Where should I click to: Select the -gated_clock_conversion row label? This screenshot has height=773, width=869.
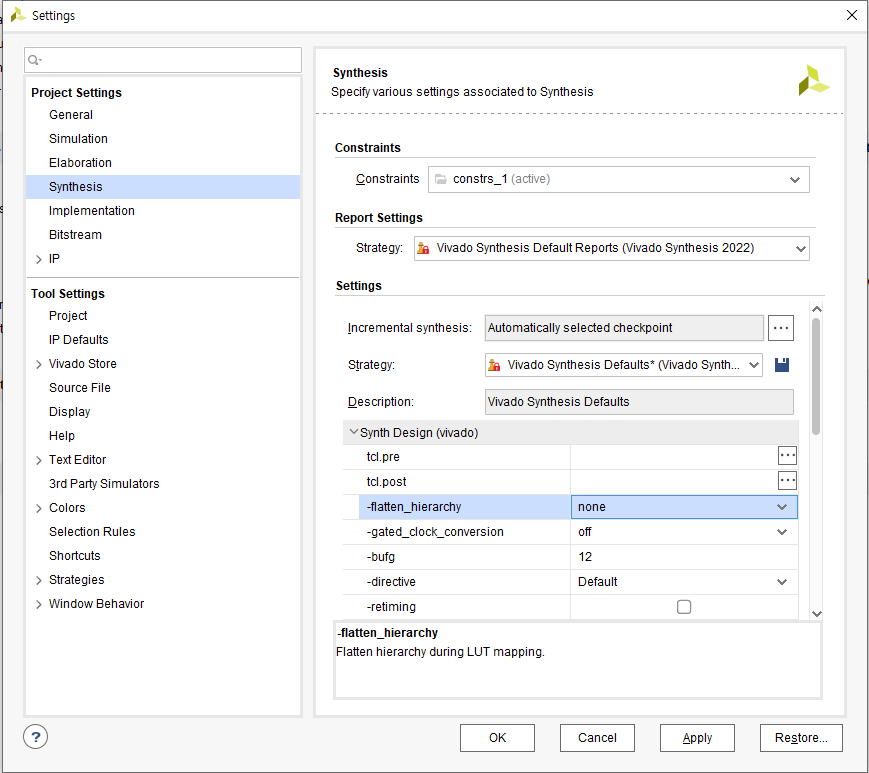[x=435, y=532]
